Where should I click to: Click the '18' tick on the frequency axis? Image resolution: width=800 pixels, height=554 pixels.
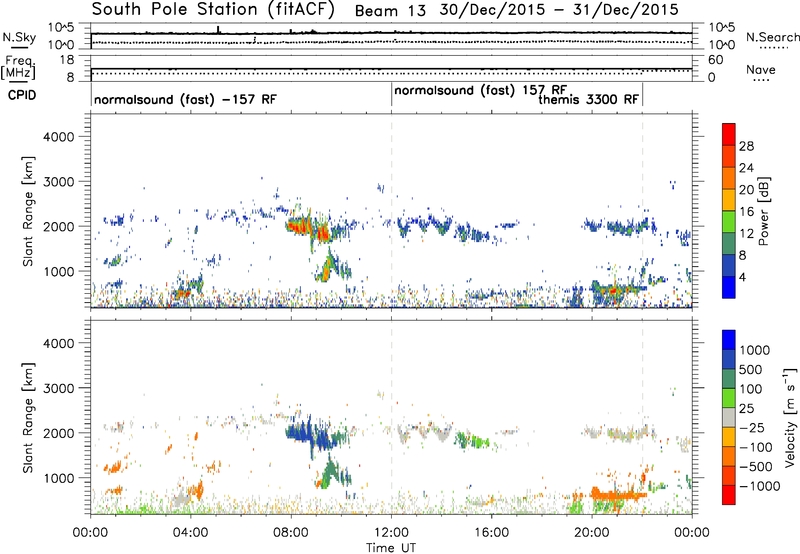[67, 60]
